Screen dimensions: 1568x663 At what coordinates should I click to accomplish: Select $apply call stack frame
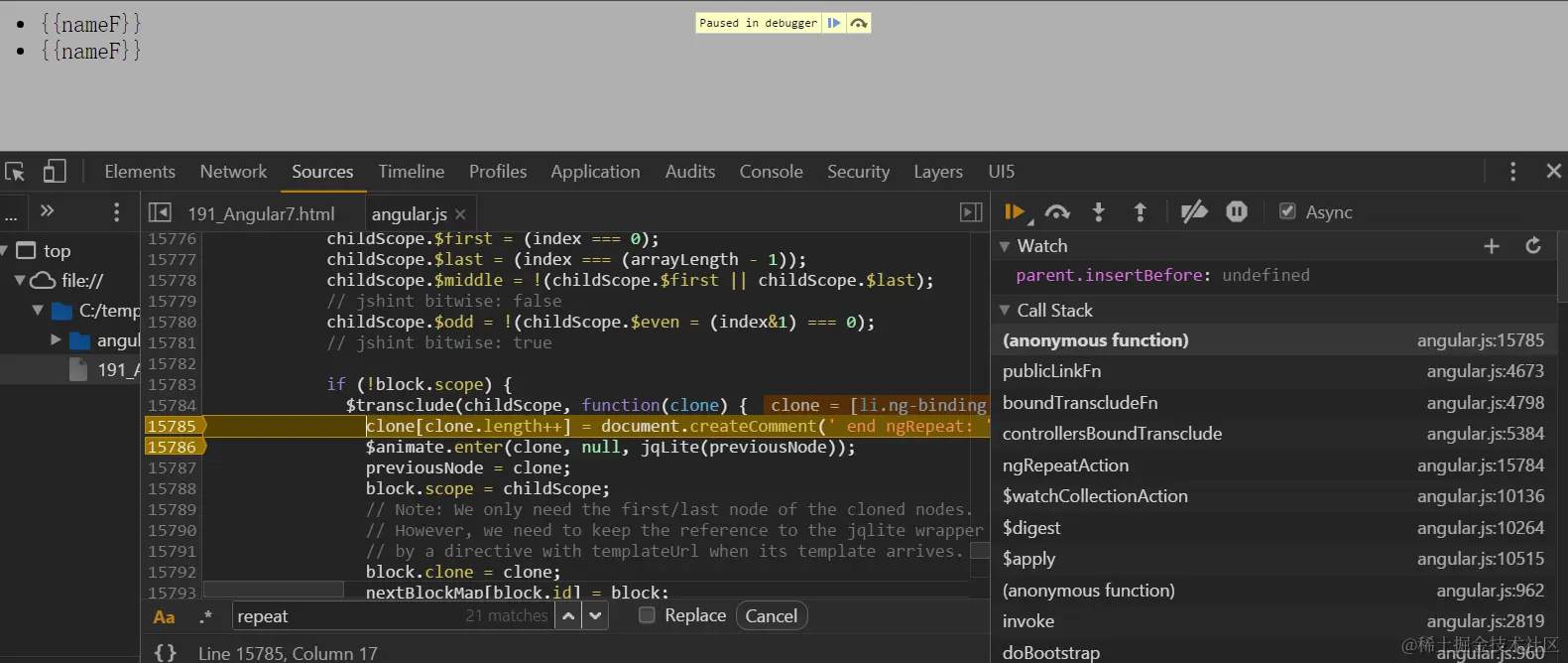(1273, 559)
